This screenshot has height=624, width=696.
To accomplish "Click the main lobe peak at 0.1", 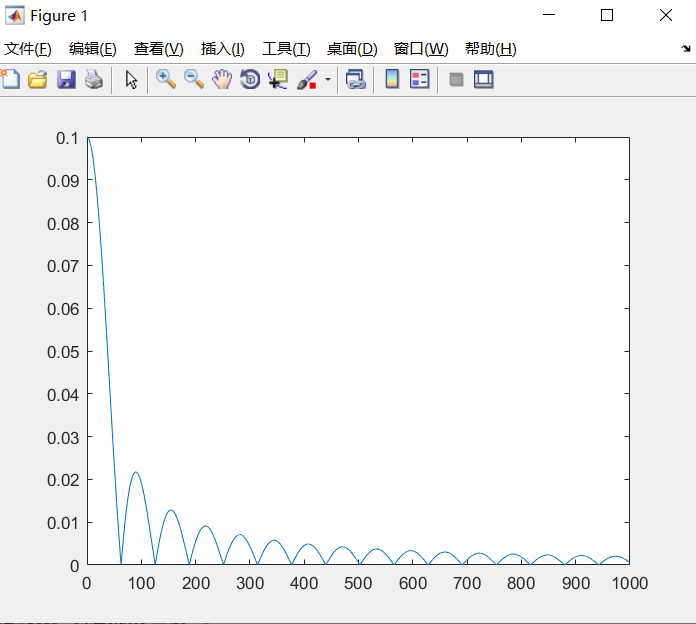I will point(88,138).
